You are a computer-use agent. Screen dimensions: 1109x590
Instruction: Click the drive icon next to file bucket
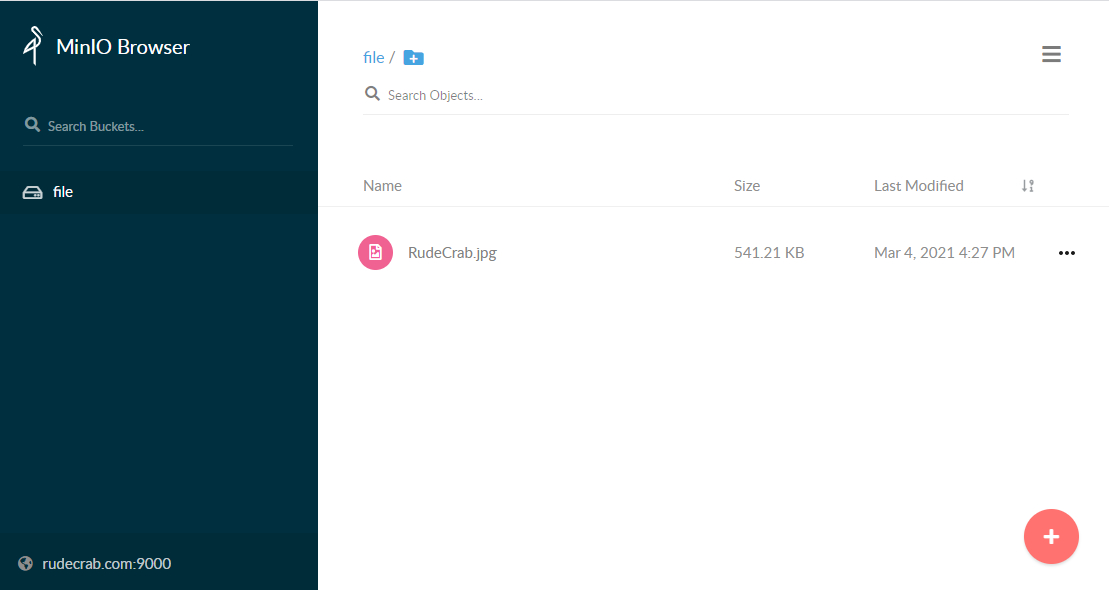click(33, 192)
